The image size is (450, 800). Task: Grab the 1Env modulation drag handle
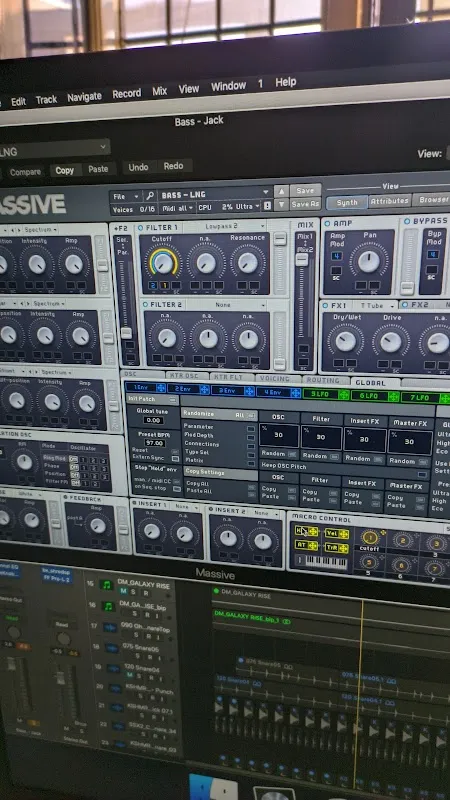[161, 388]
